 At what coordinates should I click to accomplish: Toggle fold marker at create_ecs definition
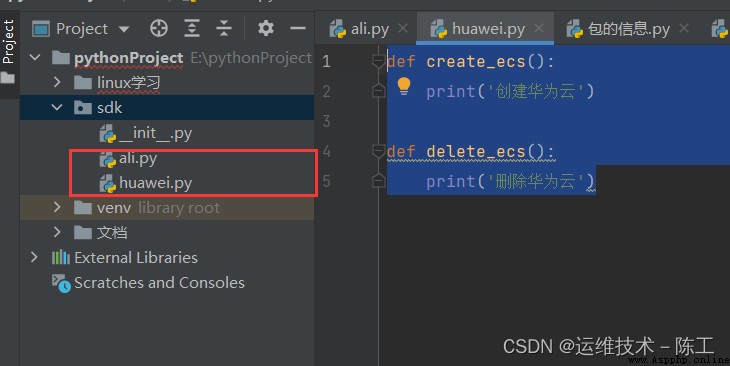[379, 61]
